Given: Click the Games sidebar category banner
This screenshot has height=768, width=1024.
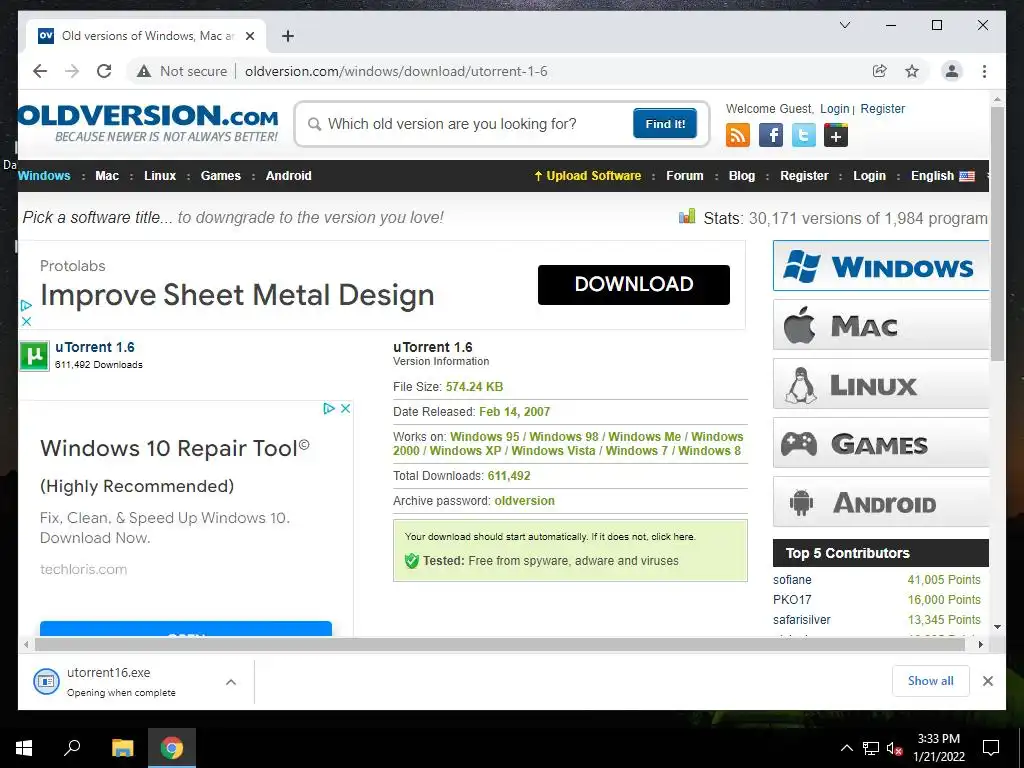Looking at the screenshot, I should coord(880,443).
